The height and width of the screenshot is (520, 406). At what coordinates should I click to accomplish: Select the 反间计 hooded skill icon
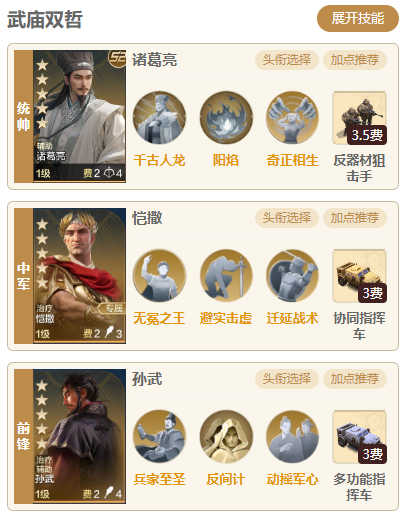tap(226, 437)
